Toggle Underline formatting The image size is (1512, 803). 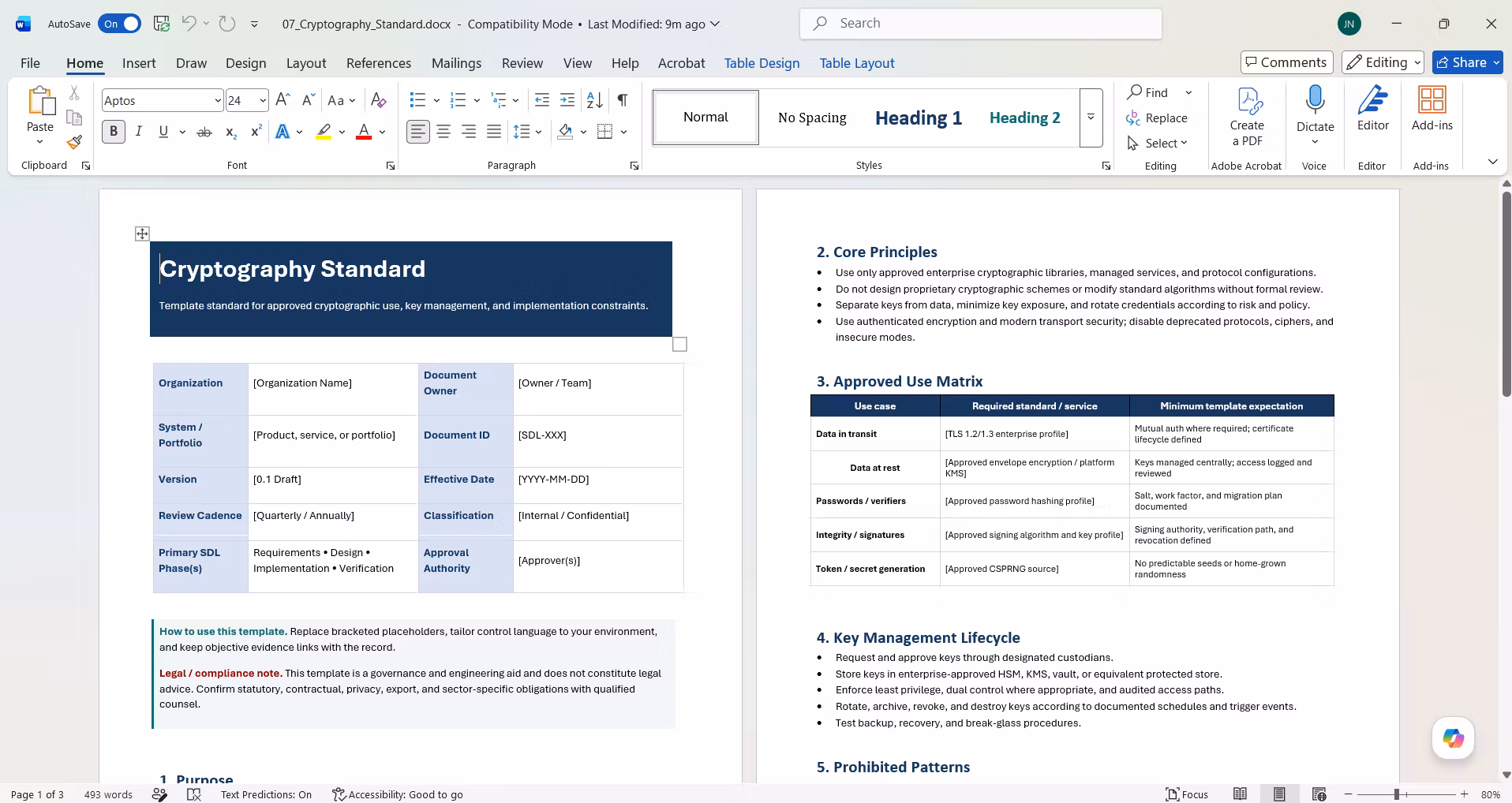163,132
